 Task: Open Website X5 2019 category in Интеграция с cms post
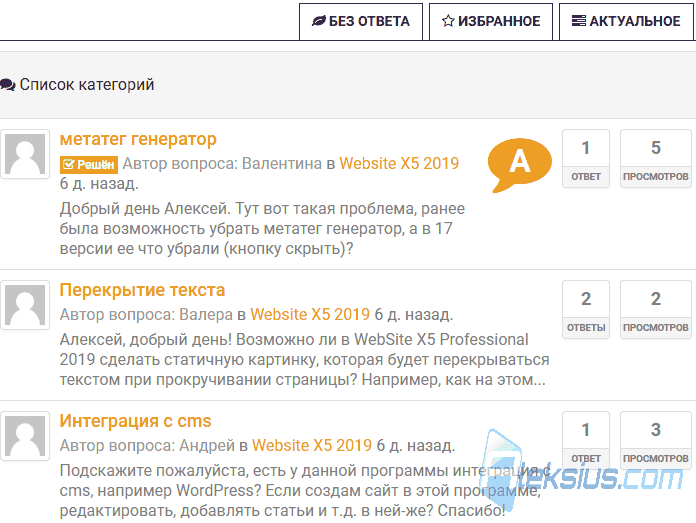[312, 445]
